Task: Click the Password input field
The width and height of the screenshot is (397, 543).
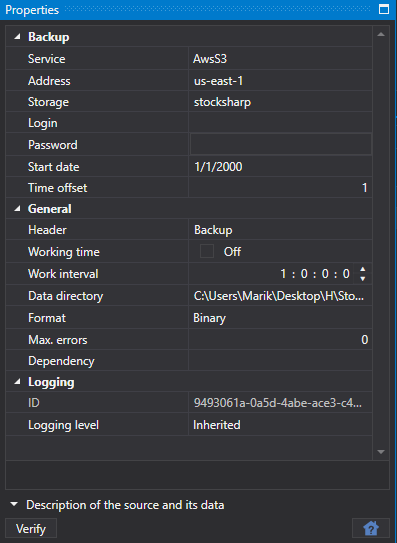Action: tap(281, 144)
